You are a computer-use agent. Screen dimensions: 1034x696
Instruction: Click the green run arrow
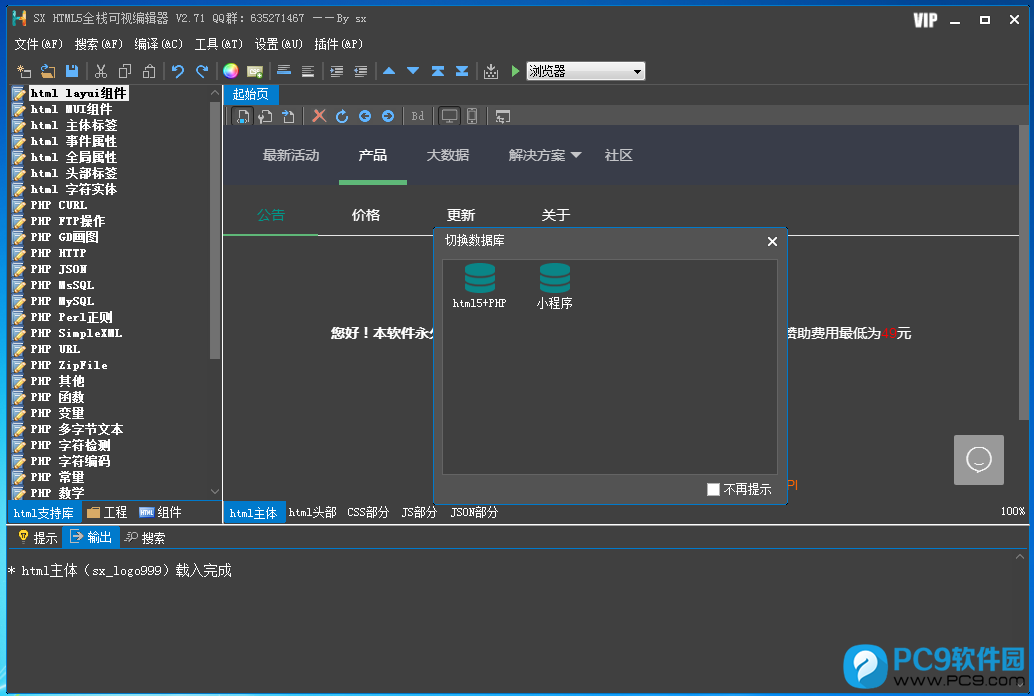click(515, 71)
